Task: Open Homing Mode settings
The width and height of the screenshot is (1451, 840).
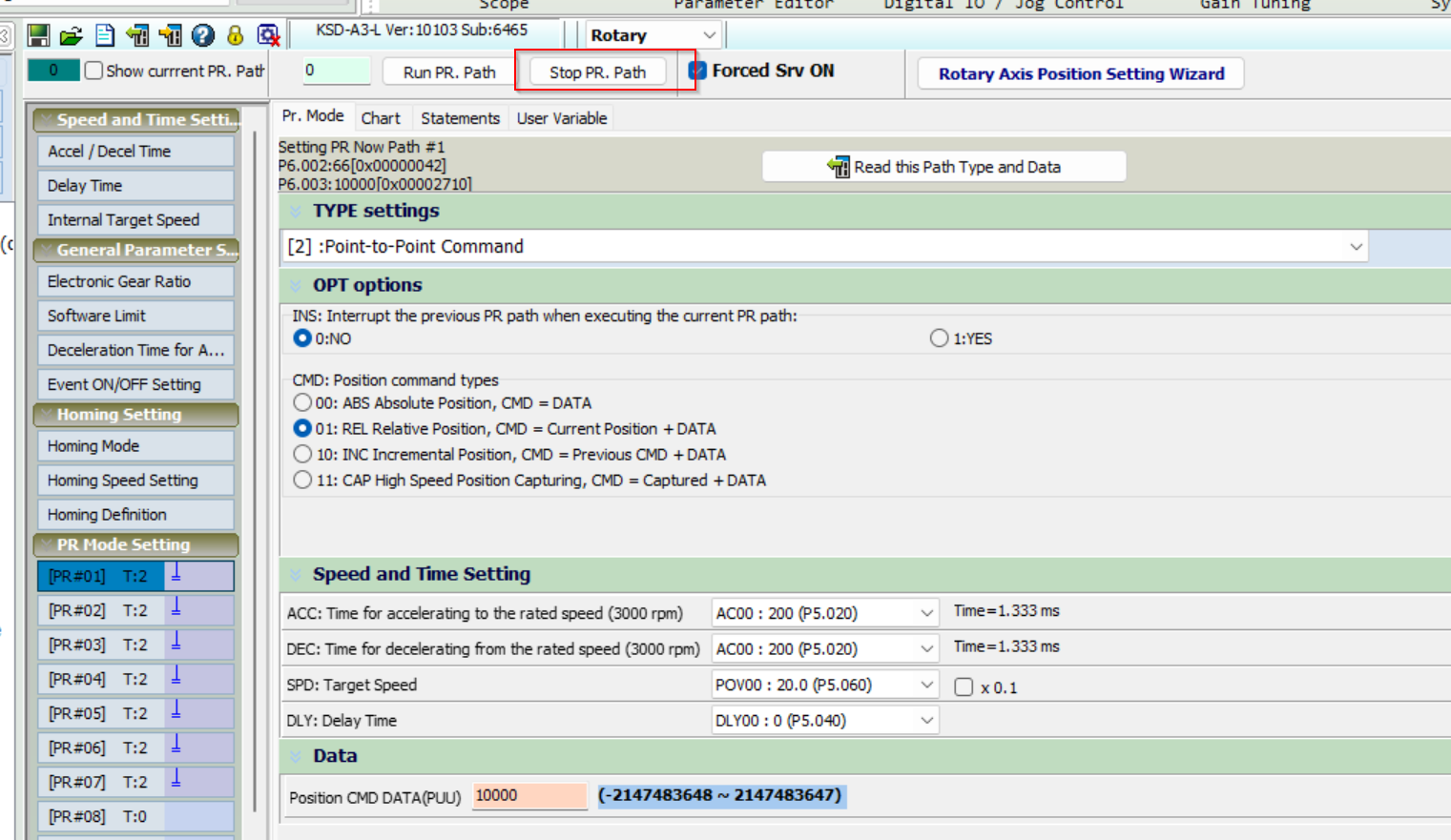Action: click(x=135, y=445)
